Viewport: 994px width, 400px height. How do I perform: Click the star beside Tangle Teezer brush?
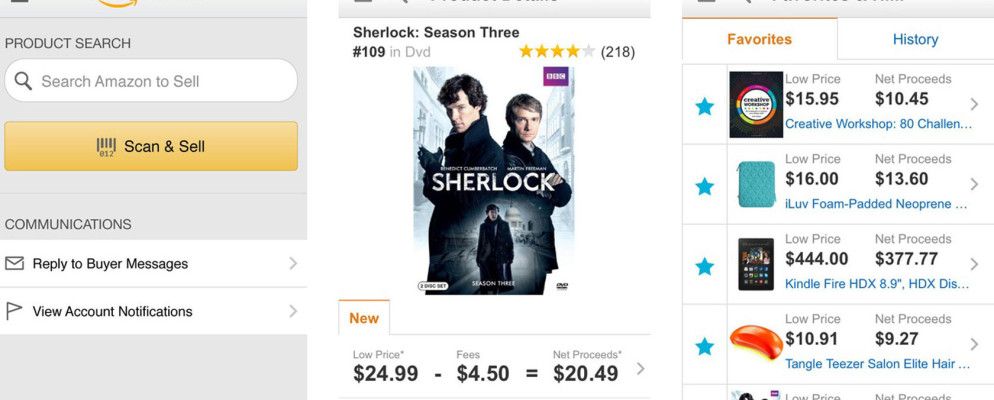[x=705, y=346]
